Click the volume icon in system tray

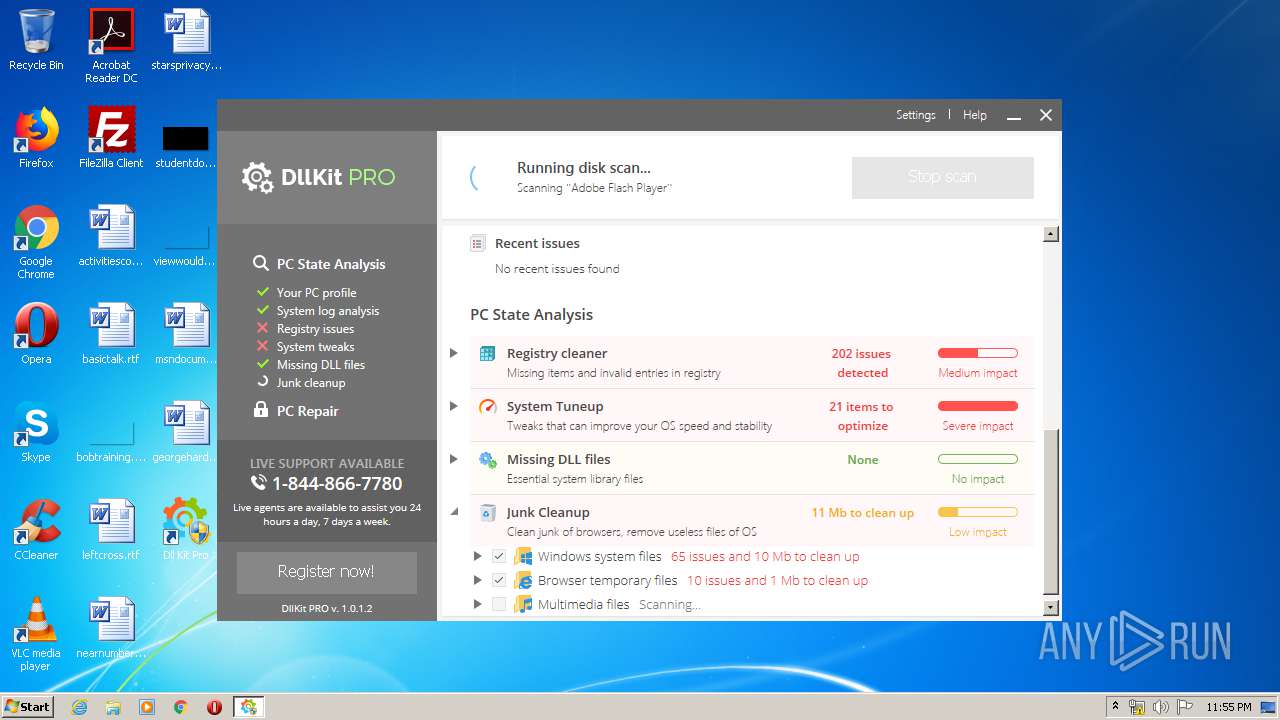tap(1160, 707)
